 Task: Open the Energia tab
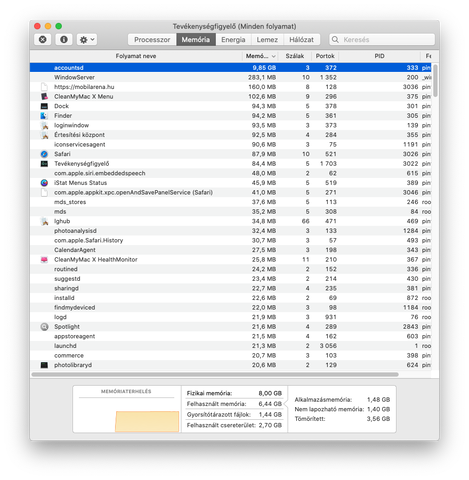(x=233, y=40)
